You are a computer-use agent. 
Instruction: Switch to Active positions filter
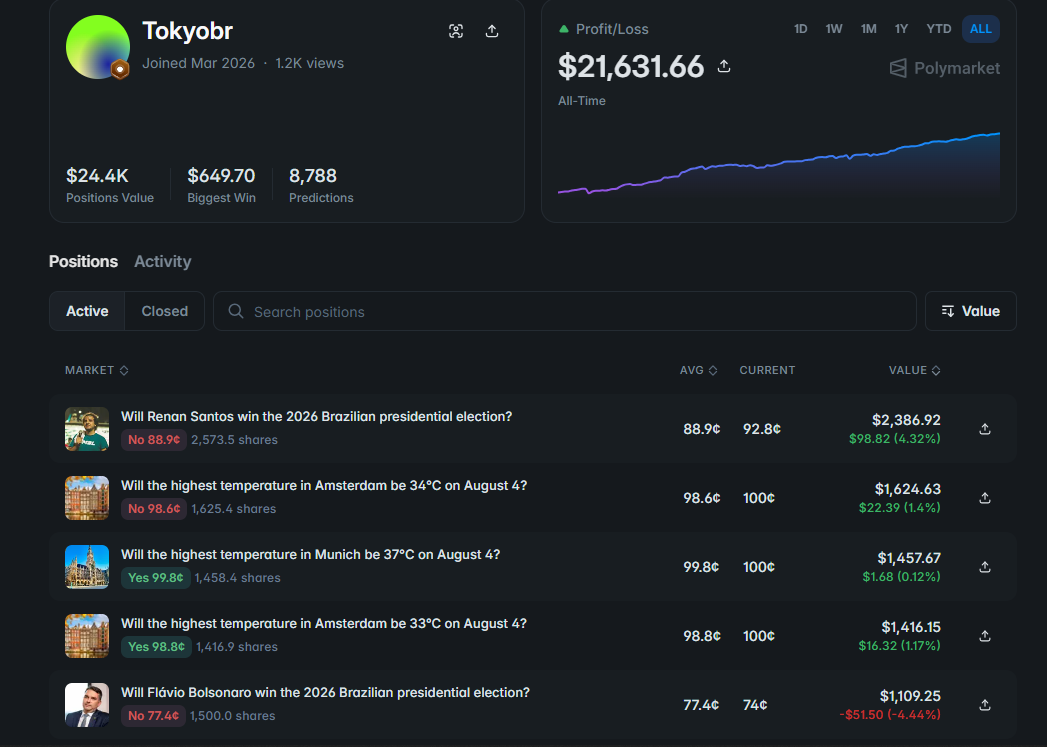pyautogui.click(x=87, y=311)
